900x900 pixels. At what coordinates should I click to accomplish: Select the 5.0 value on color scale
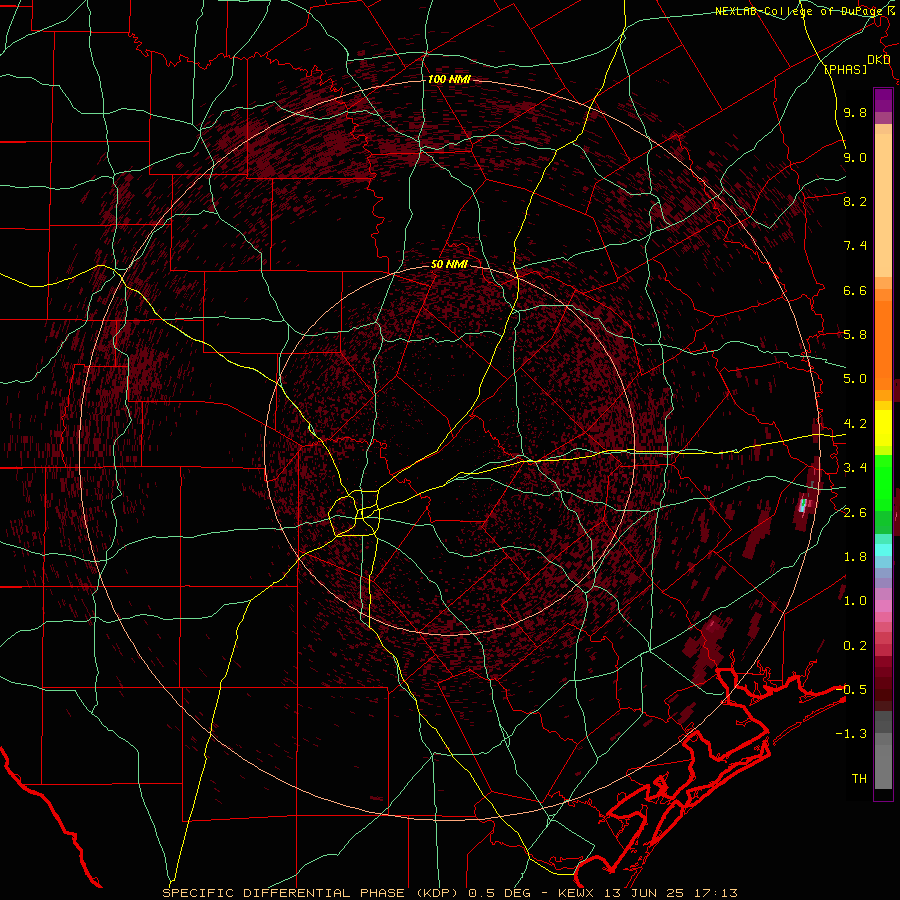pos(855,379)
